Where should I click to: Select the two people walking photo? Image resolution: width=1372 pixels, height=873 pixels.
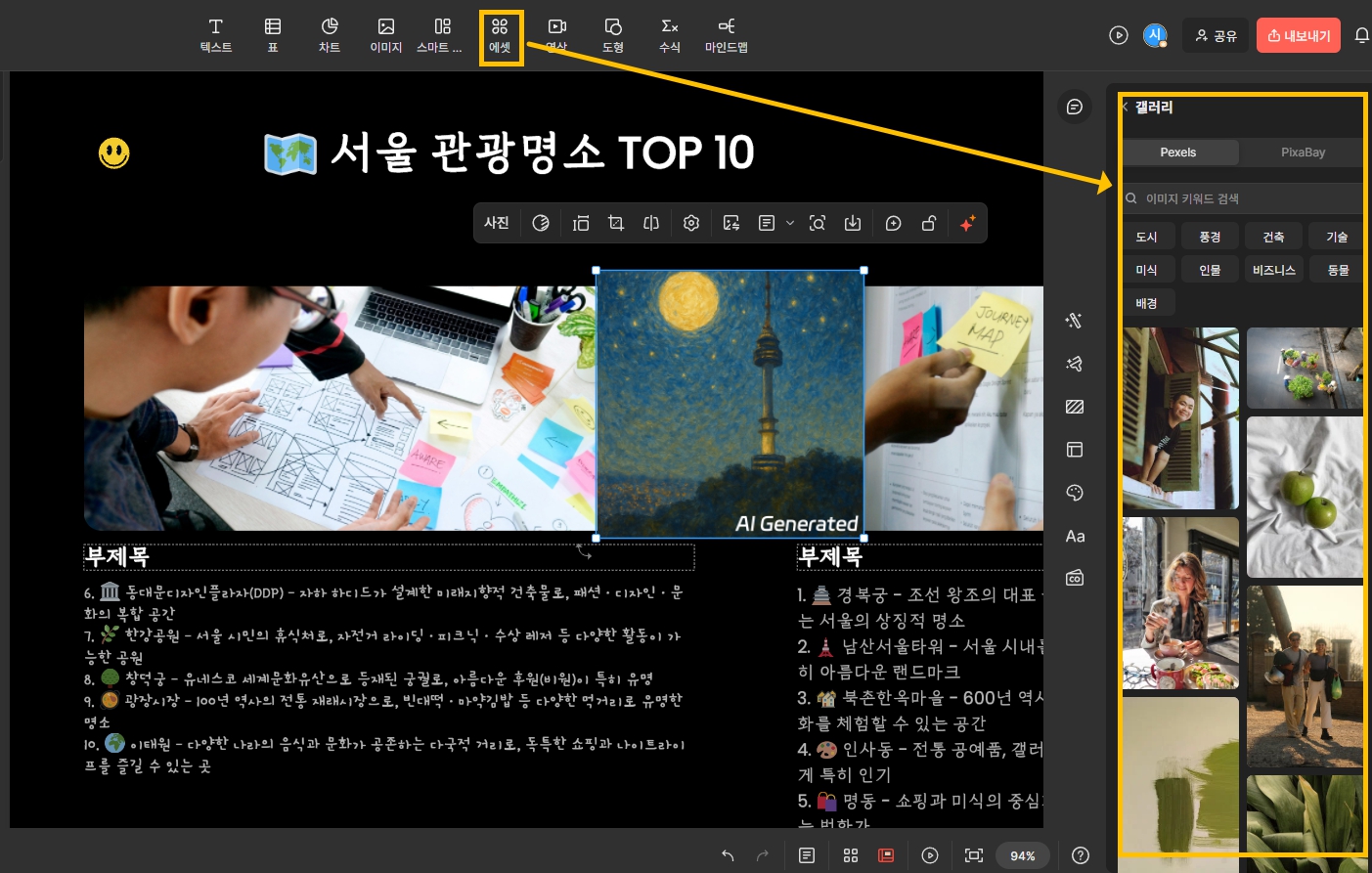1305,676
